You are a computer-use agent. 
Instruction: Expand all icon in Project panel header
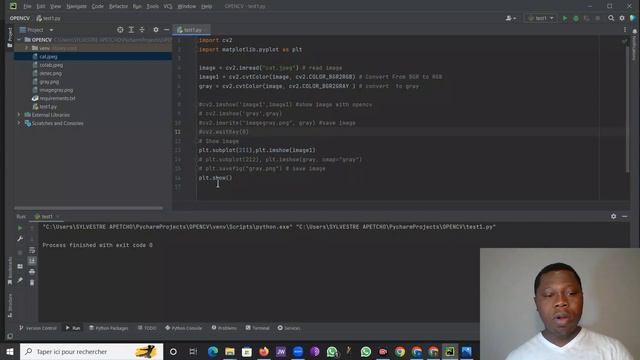pyautogui.click(x=131, y=30)
